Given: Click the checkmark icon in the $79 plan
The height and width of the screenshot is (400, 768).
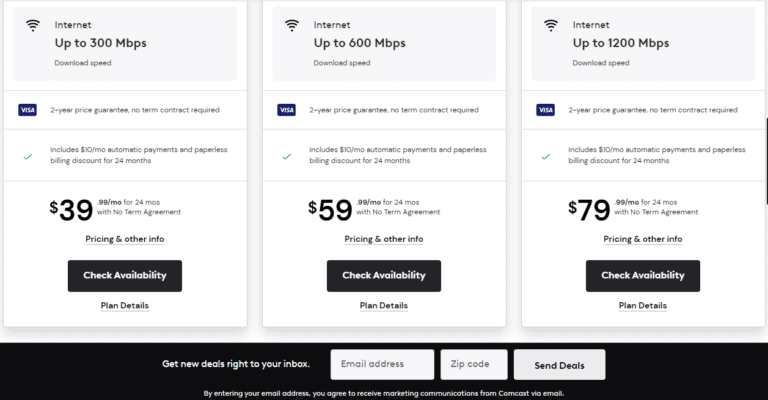Looking at the screenshot, I should tap(546, 157).
